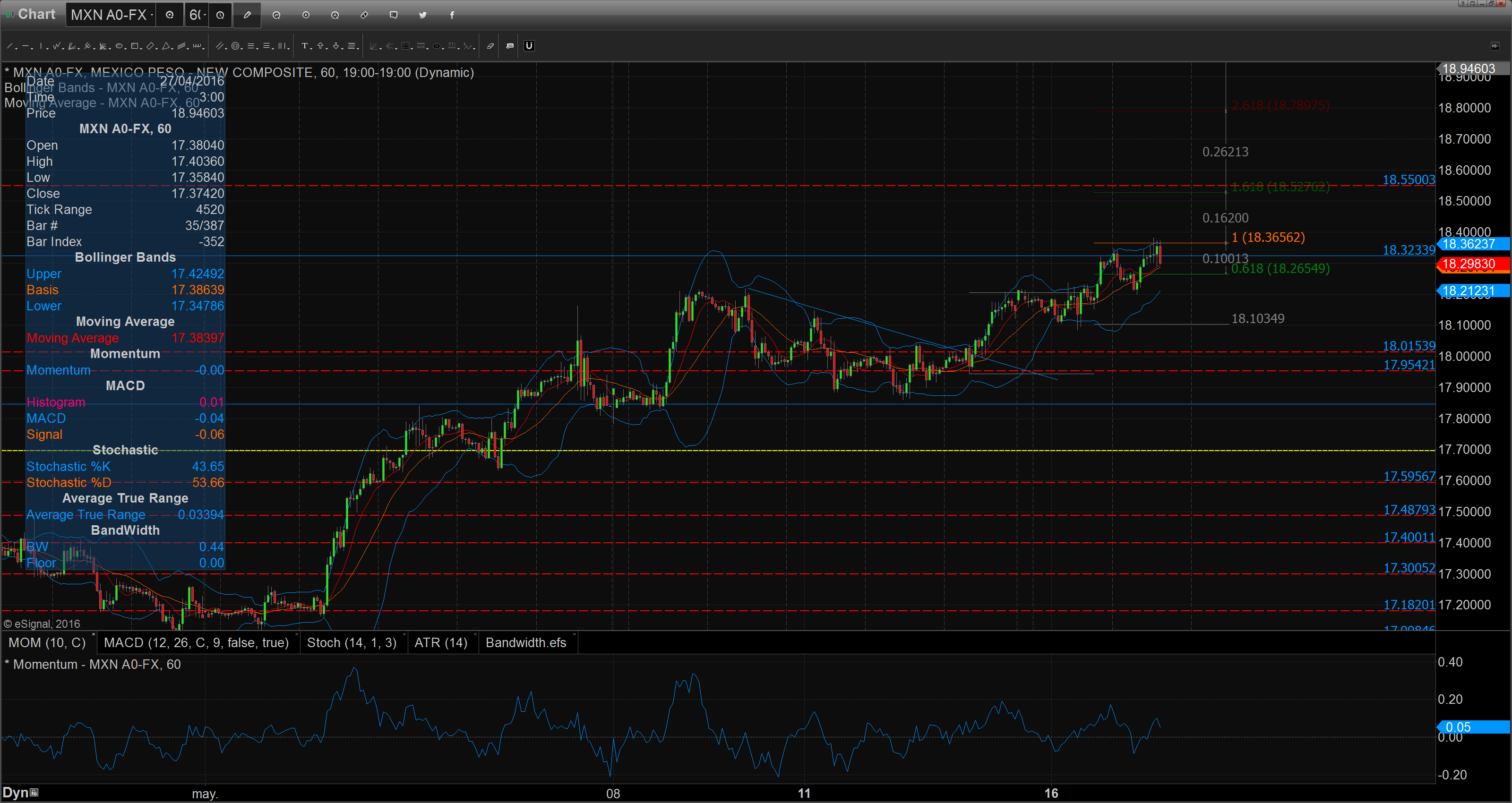Select the TJ ellipse tool
Viewport: 1512px width, 803px height.
pos(437,46)
